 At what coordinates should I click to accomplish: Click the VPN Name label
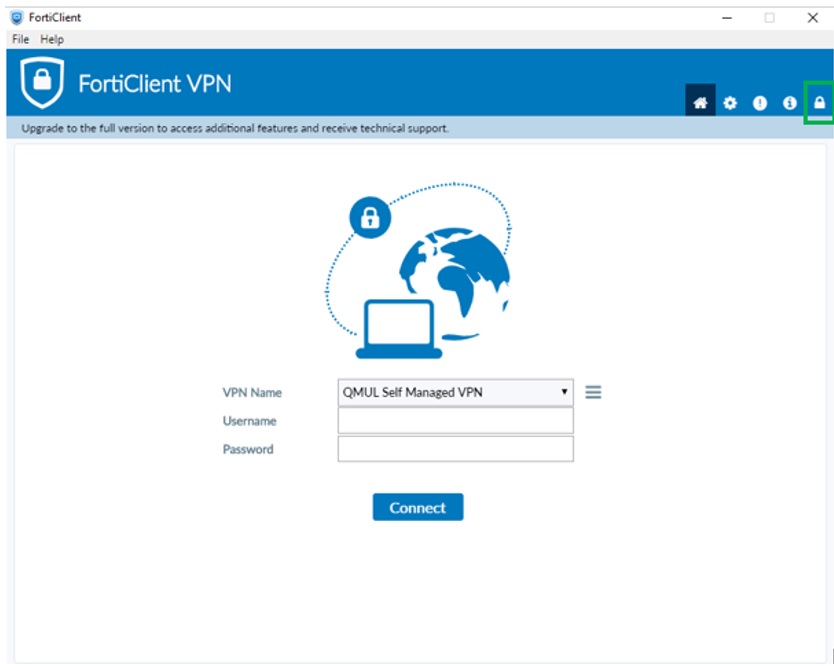[252, 393]
